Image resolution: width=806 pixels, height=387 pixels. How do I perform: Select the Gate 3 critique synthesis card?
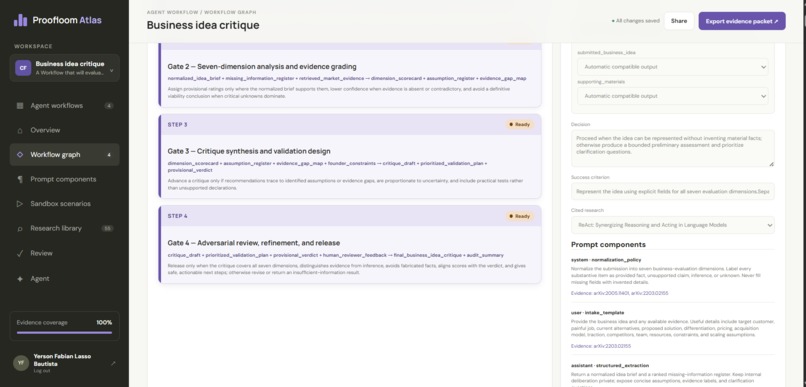click(350, 156)
